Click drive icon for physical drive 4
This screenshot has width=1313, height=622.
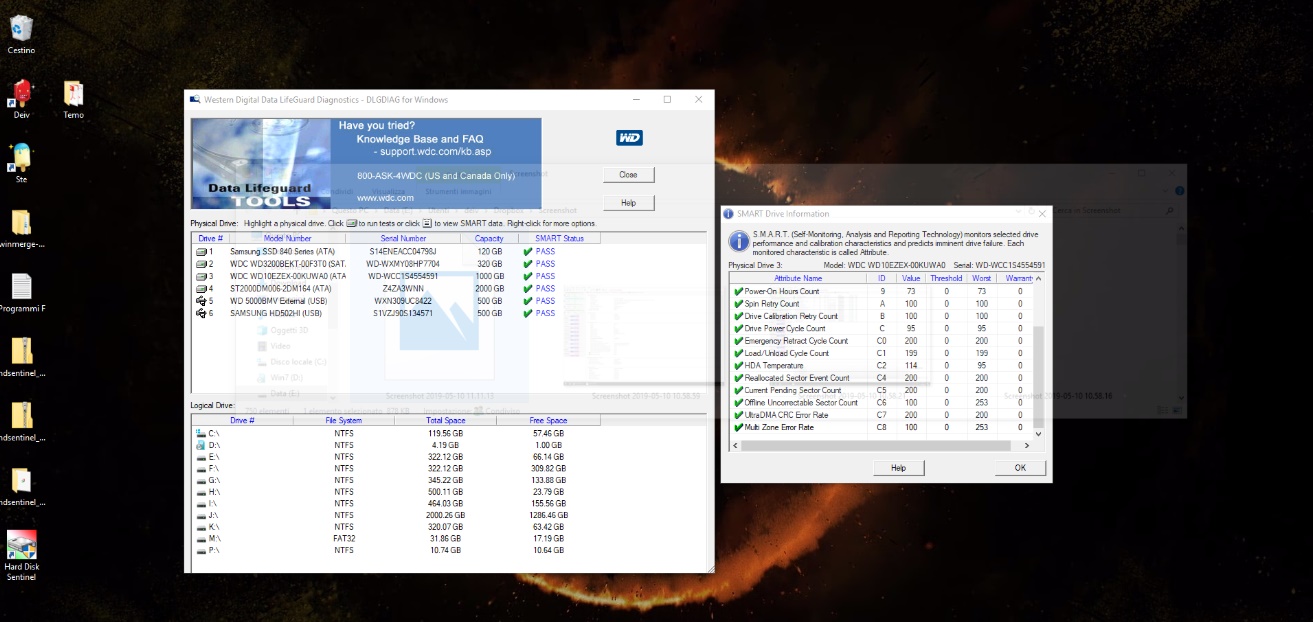(201, 288)
